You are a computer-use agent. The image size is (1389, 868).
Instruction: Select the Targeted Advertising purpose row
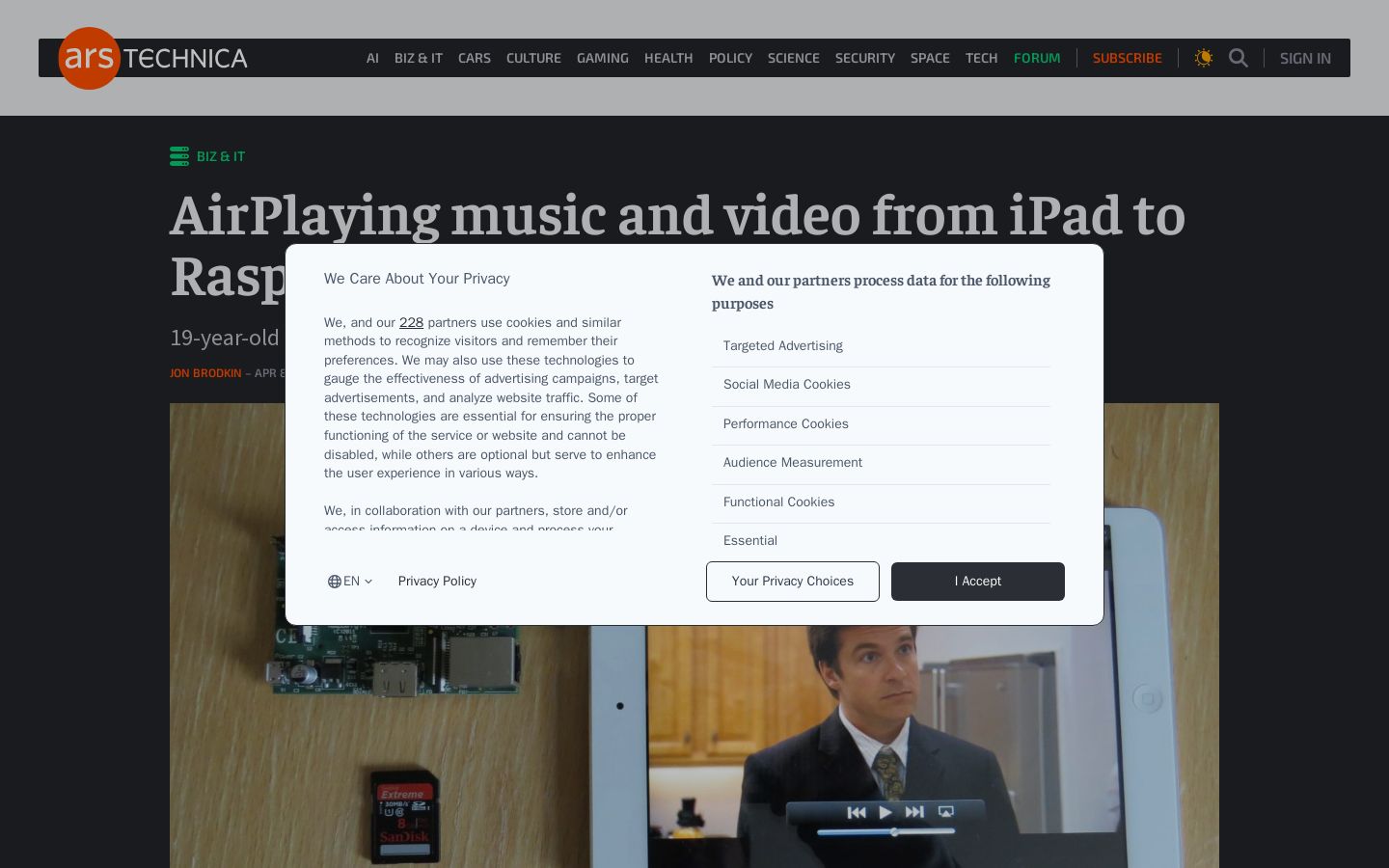(881, 346)
